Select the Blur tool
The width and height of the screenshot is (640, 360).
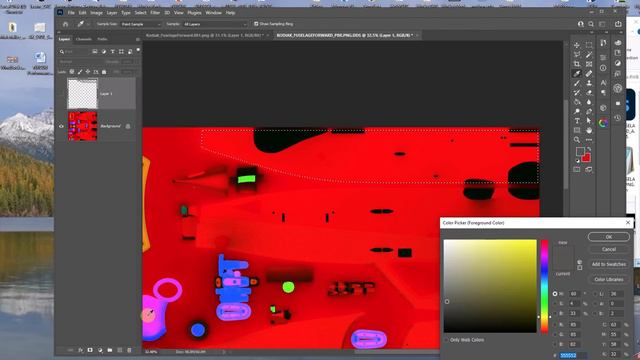589,102
